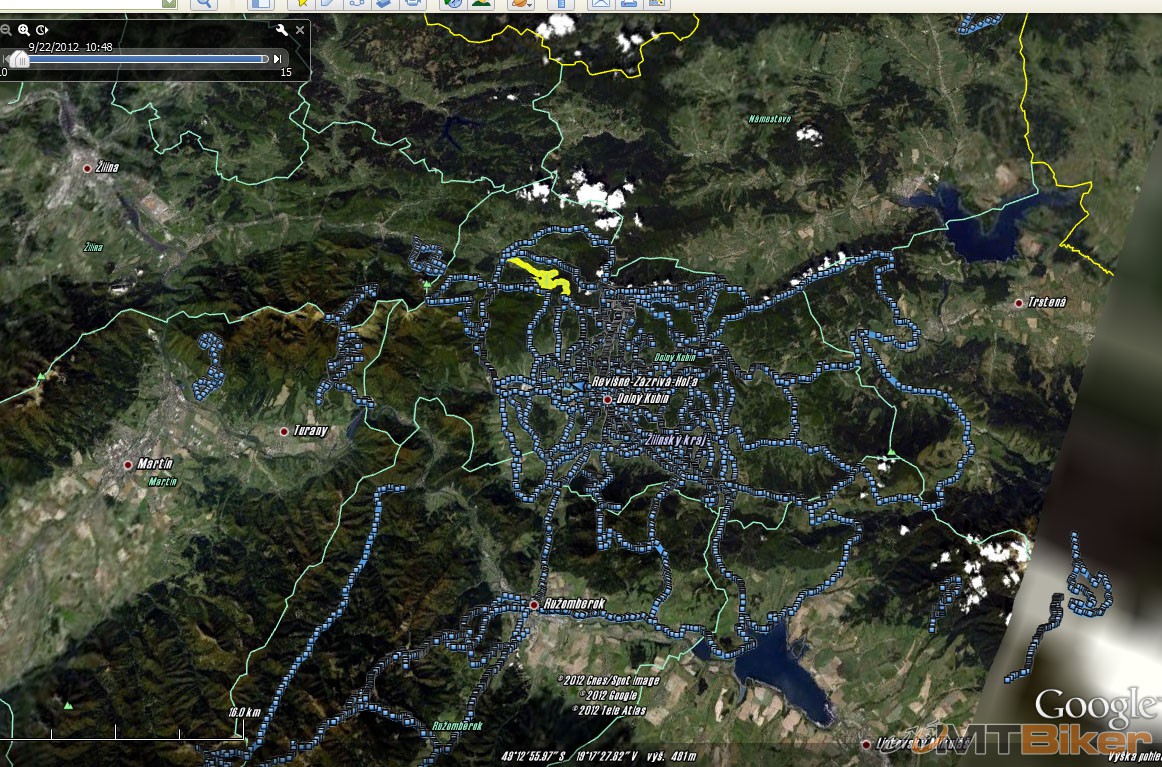The height and width of the screenshot is (767, 1162).
Task: Click the Trstená town placemark
Action: point(1019,302)
